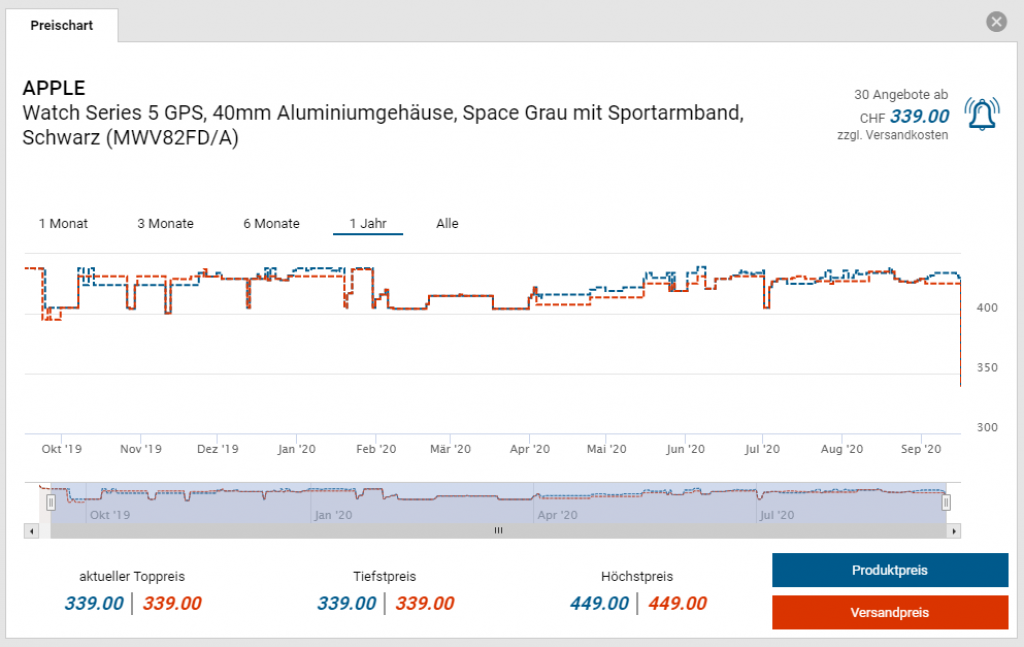1024x647 pixels.
Task: Click the navigator scrollbar grip
Action: click(x=498, y=531)
